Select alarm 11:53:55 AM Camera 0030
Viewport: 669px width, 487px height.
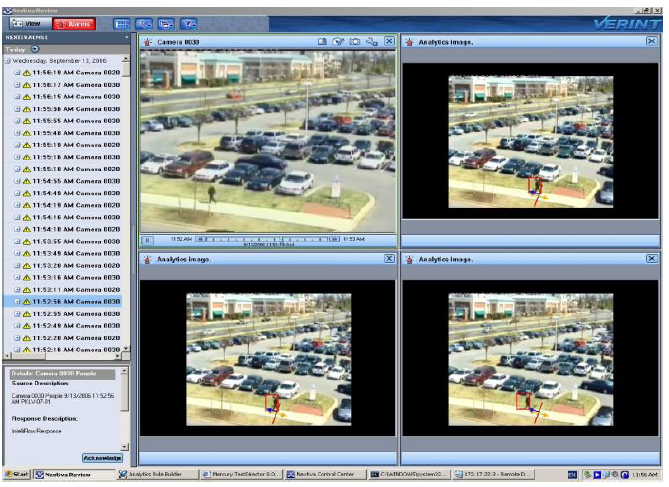76,242
